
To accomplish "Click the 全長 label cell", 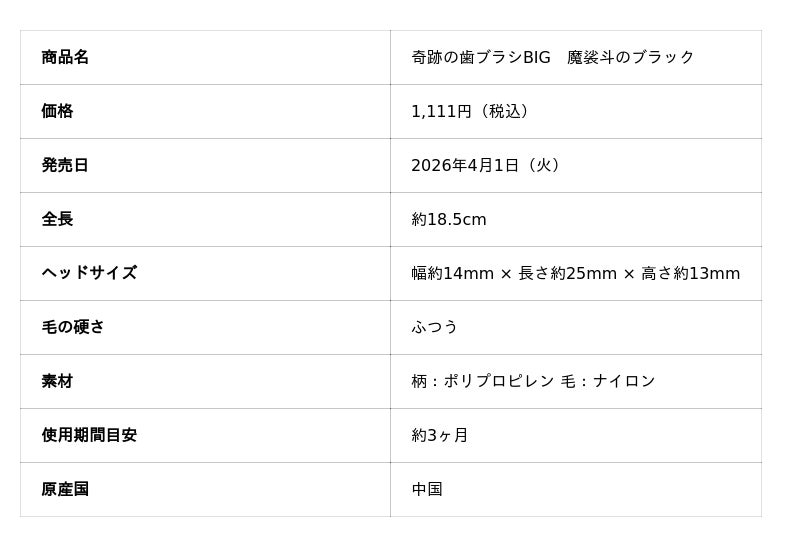I will coord(57,220).
